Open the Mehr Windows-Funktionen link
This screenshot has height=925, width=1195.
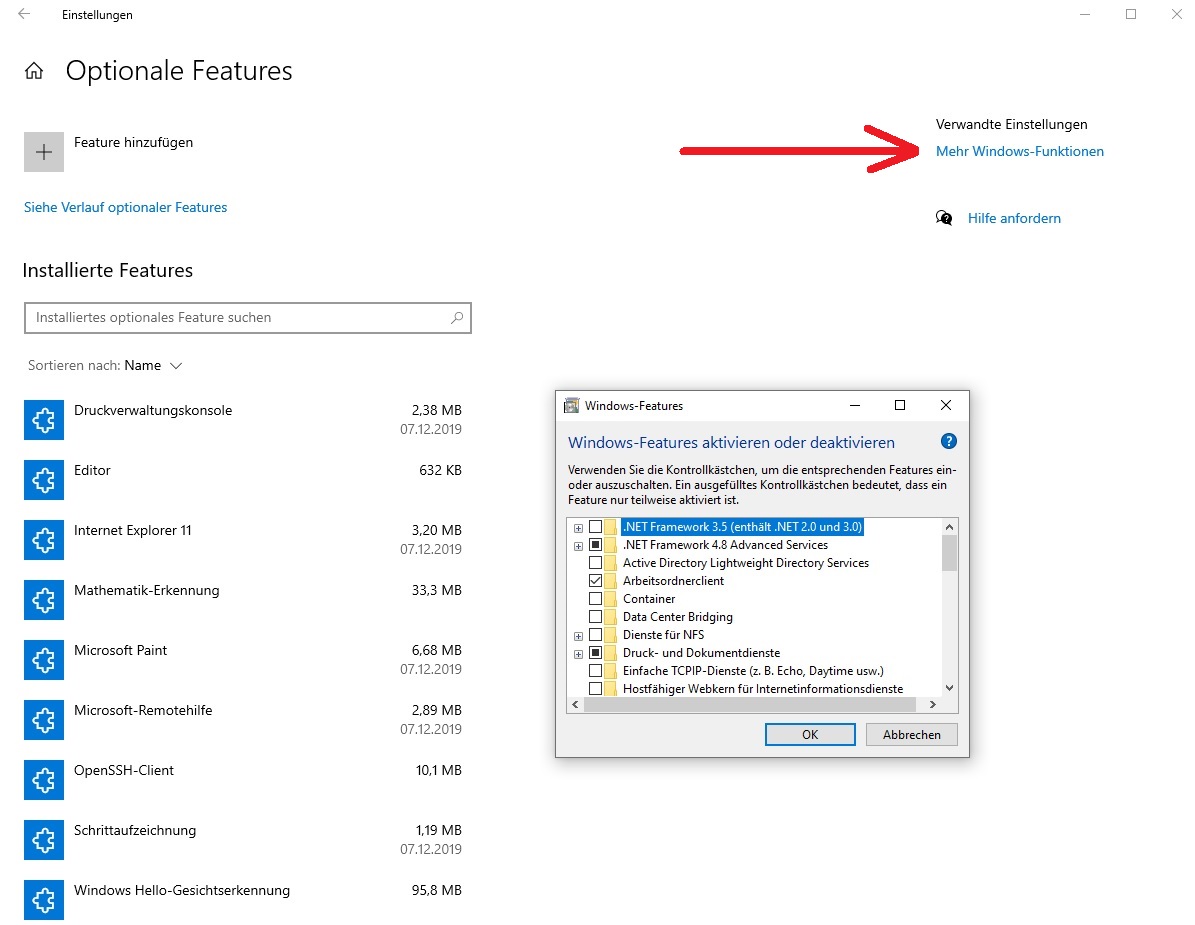point(1020,151)
